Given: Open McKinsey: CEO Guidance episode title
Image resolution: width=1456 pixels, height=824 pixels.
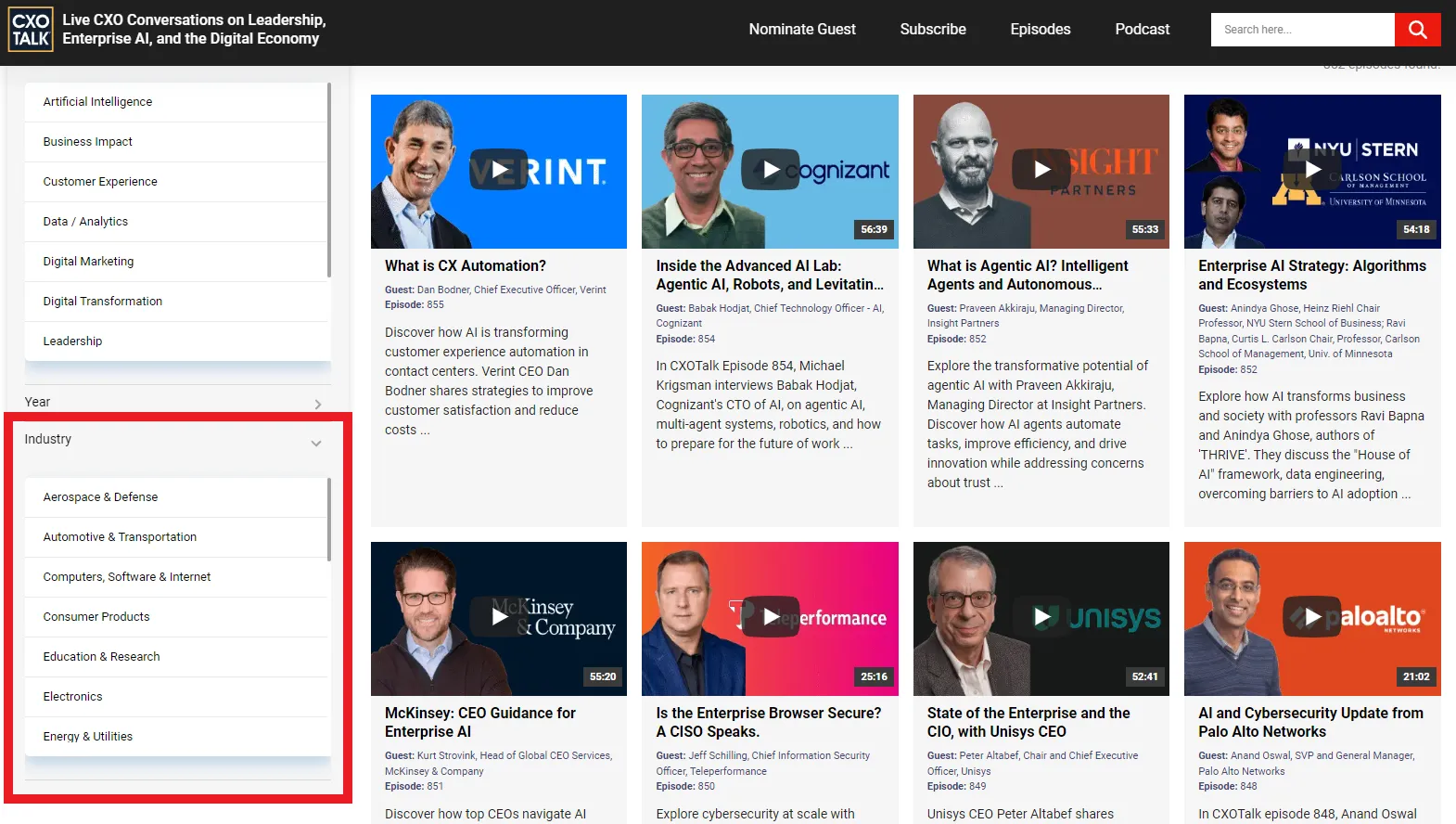Looking at the screenshot, I should click(480, 723).
